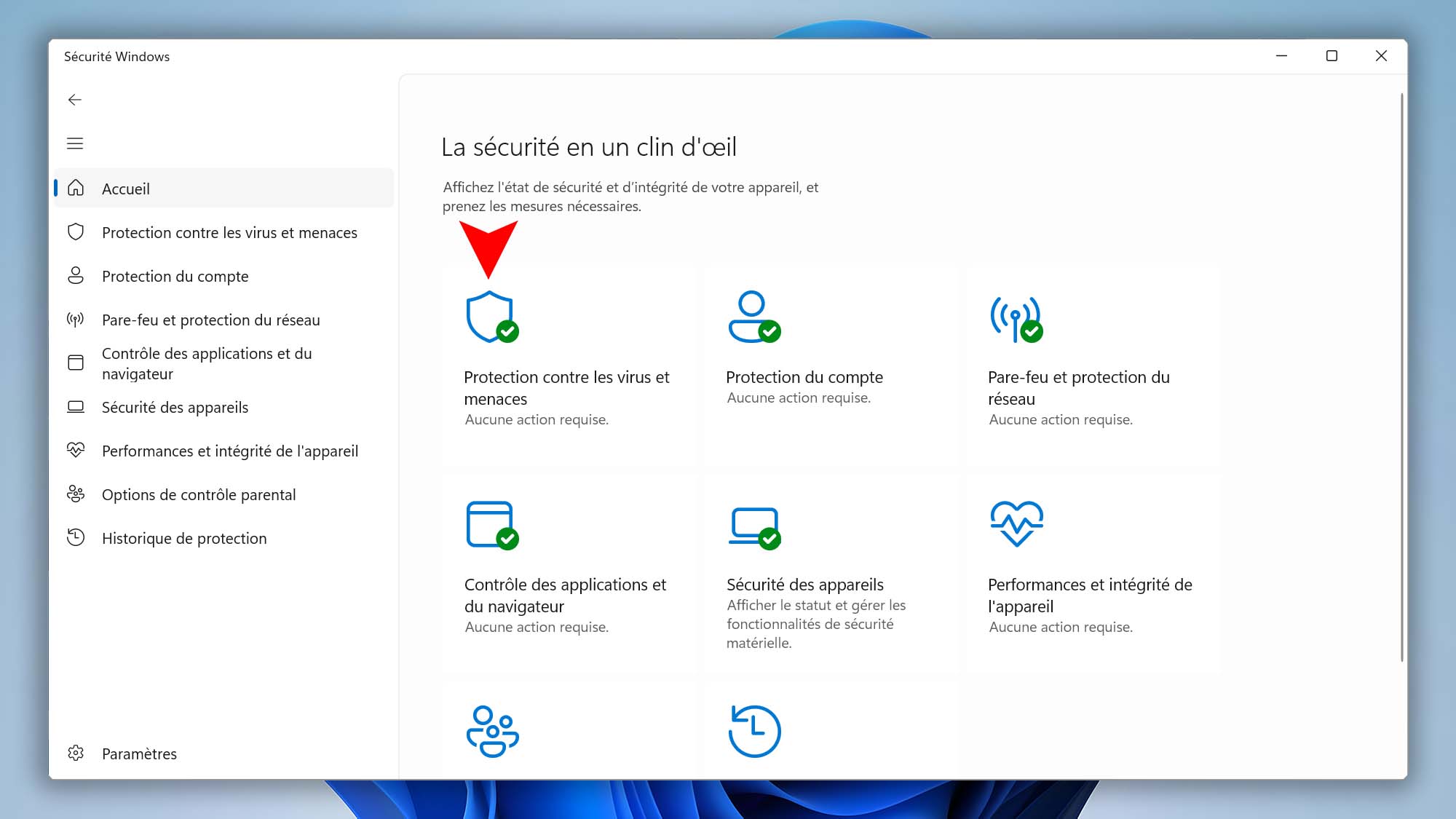Image resolution: width=1456 pixels, height=819 pixels.
Task: Click the large laptop device security icon
Action: [x=754, y=528]
